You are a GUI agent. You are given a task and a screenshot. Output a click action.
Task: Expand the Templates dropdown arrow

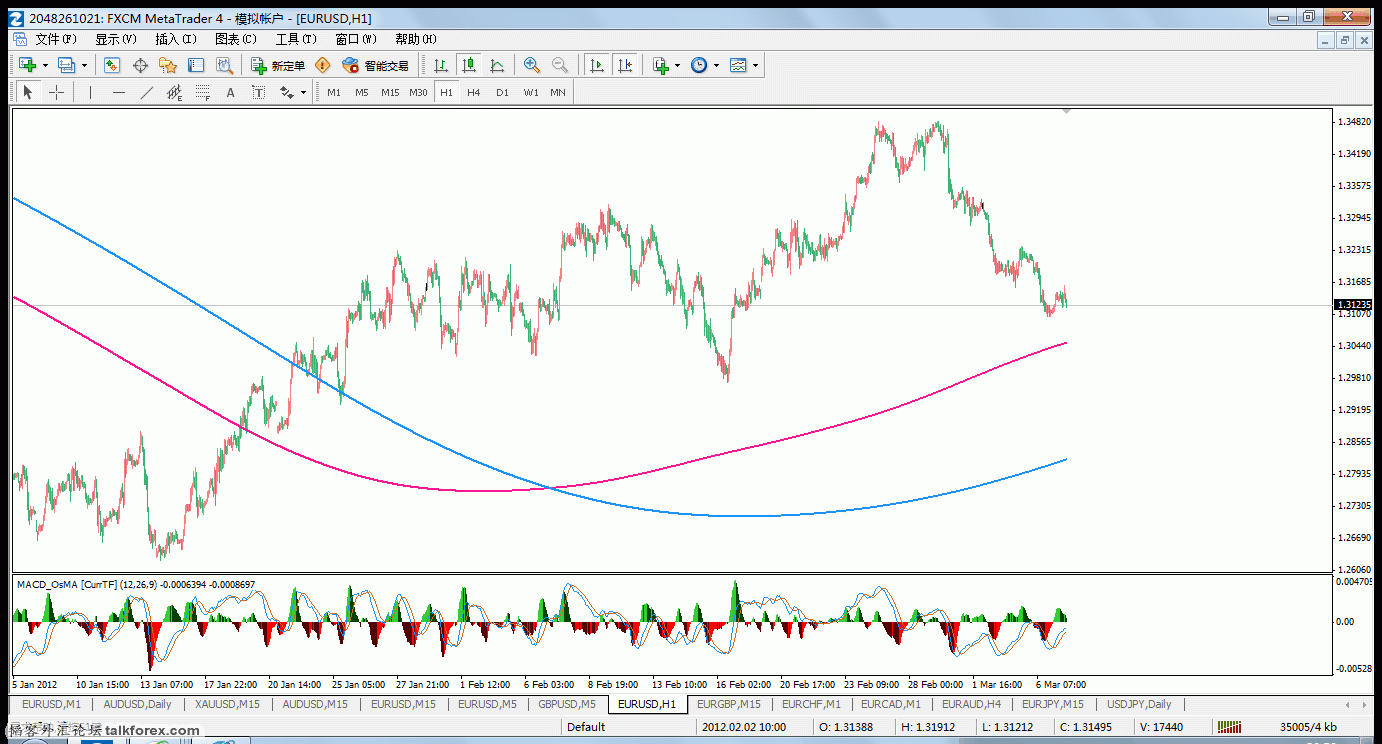(755, 66)
